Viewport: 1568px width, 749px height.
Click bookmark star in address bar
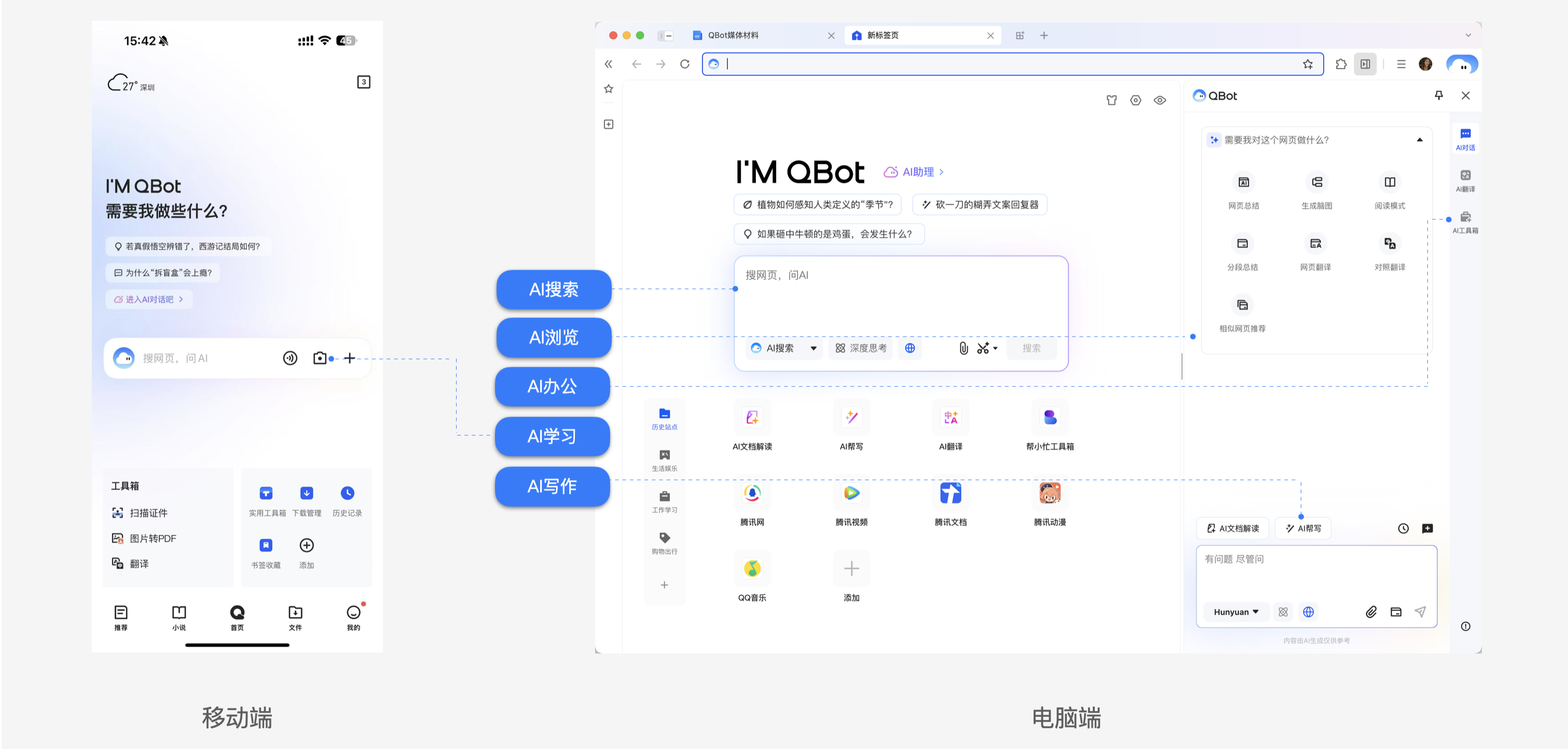[x=1307, y=64]
